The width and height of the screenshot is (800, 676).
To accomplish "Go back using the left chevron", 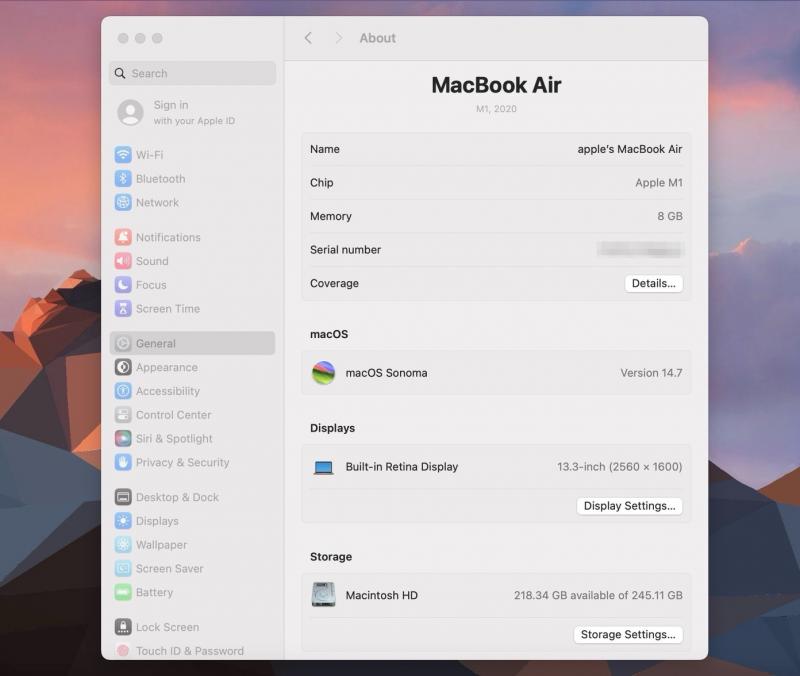I will tap(308, 38).
